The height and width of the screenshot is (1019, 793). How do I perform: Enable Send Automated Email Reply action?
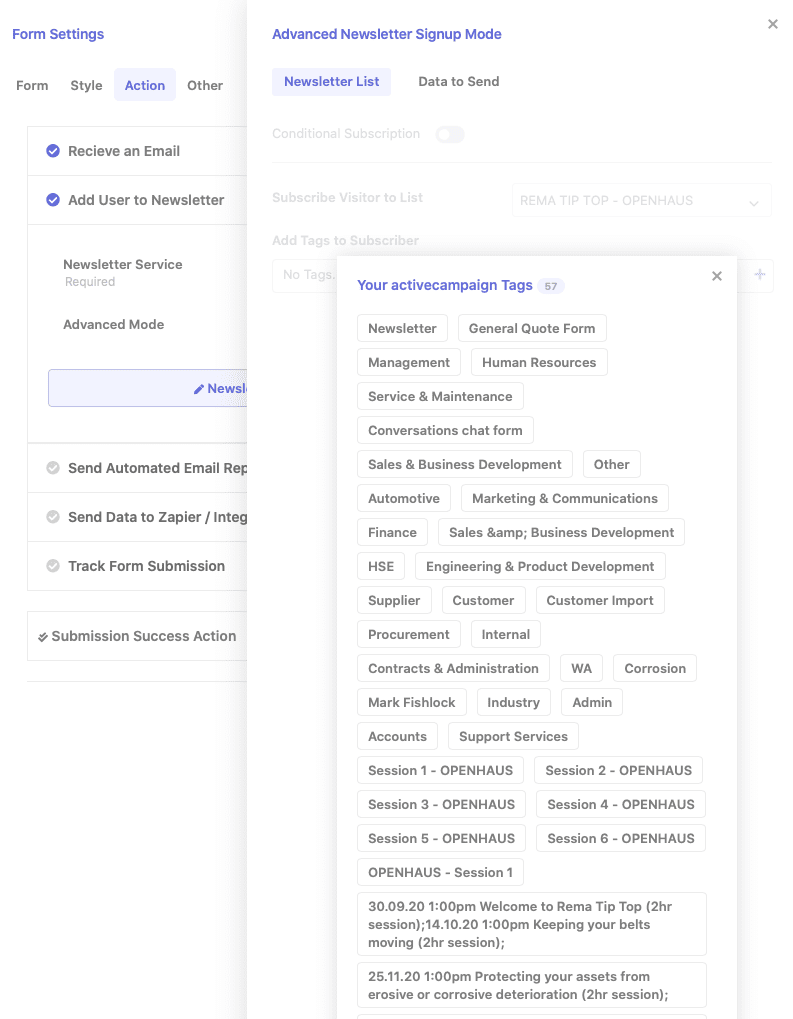[x=53, y=468]
